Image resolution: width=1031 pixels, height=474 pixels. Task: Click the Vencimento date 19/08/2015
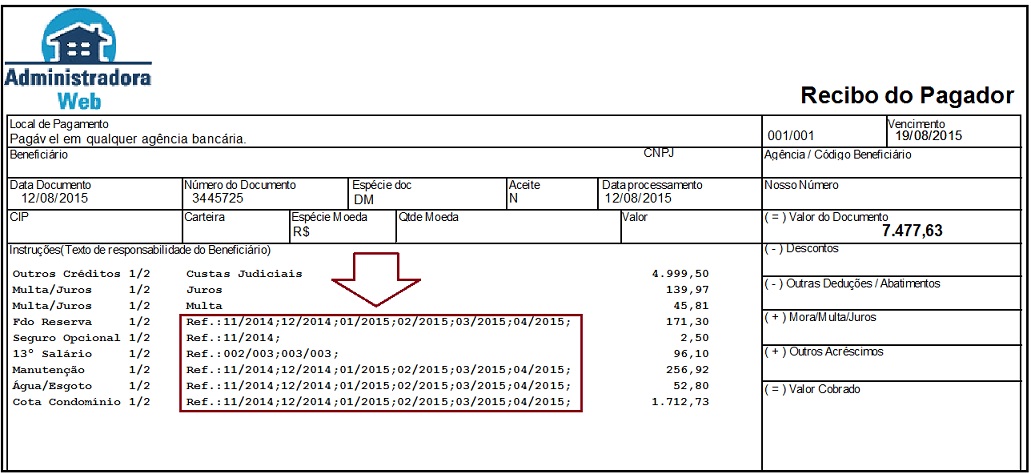(928, 136)
